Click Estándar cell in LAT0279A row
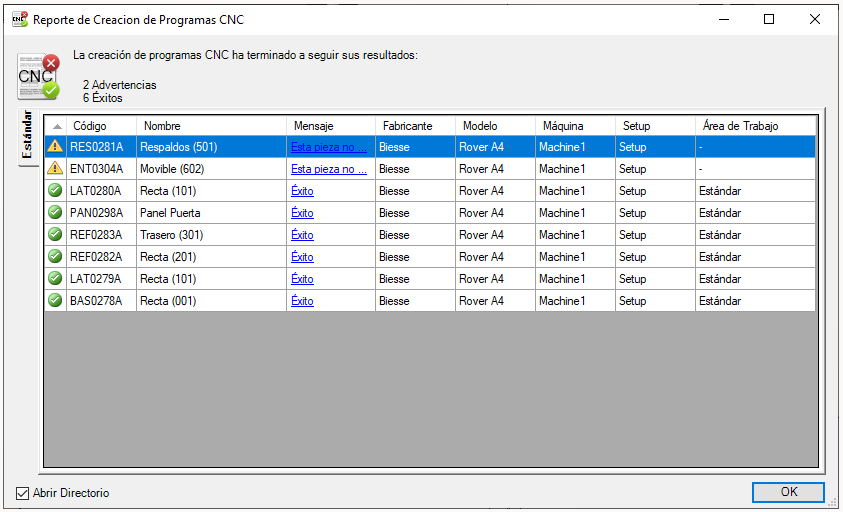The image size is (843, 512). point(755,279)
